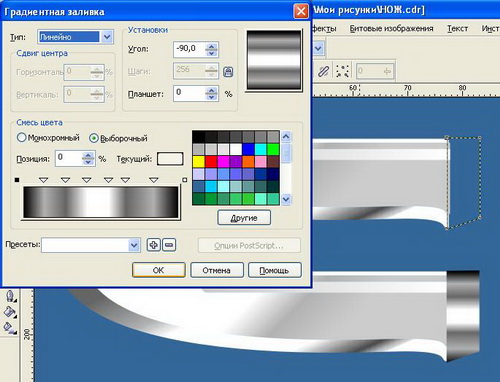Pick the black swatch in palette
The height and width of the screenshot is (382, 500).
click(x=199, y=137)
